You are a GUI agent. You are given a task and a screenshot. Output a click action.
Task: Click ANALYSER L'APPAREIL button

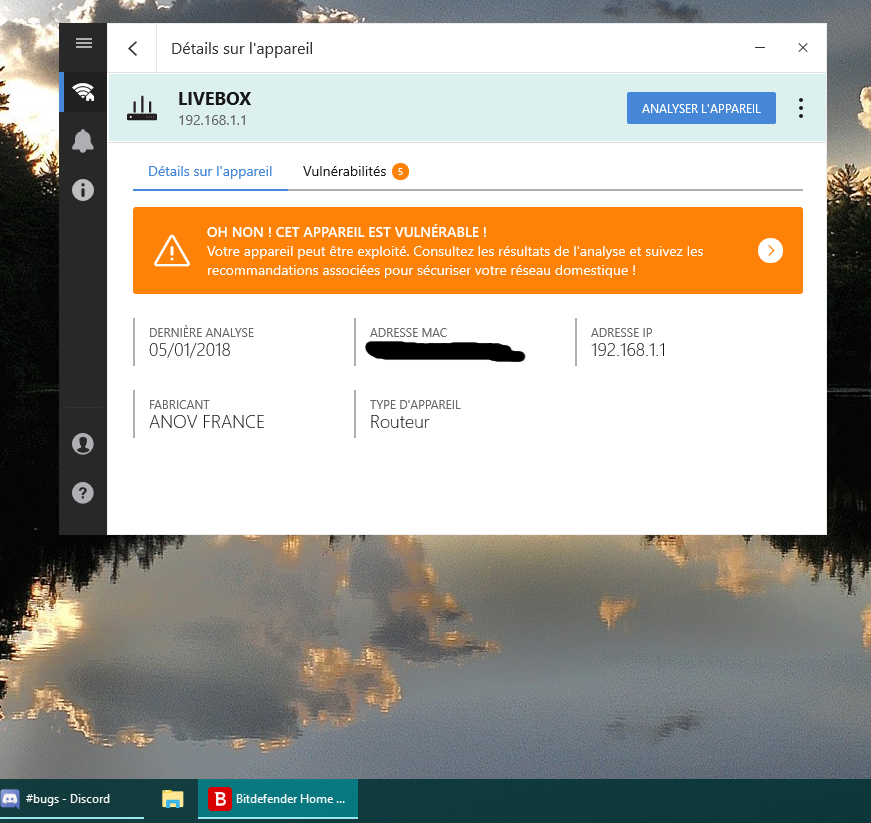[701, 108]
